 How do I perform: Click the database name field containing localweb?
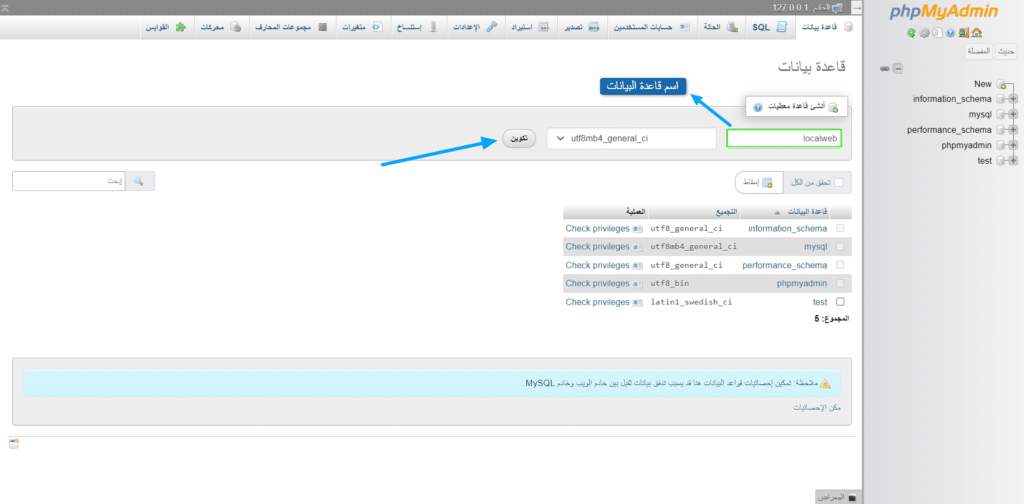784,138
